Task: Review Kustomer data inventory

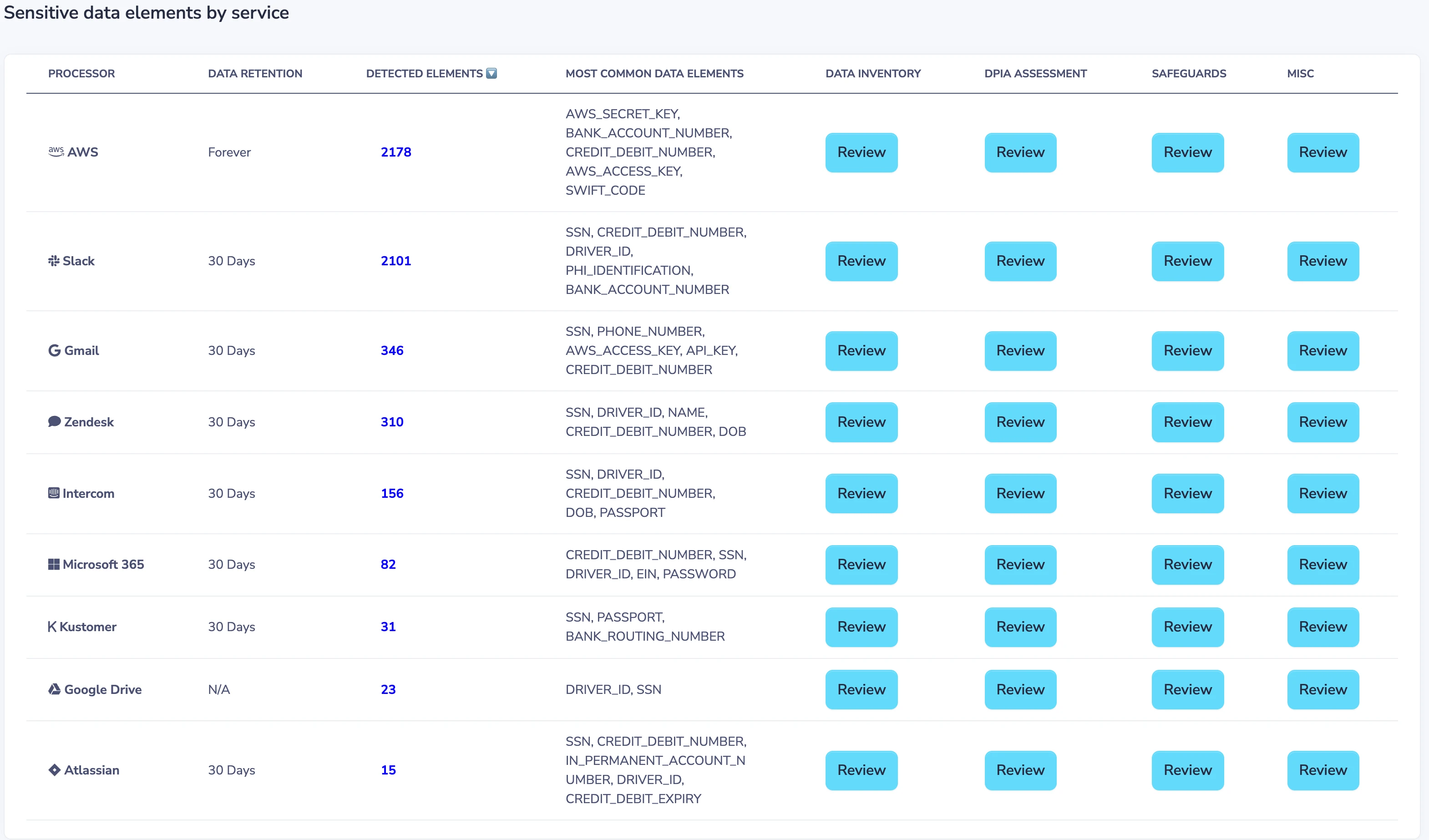Action: pyautogui.click(x=861, y=627)
